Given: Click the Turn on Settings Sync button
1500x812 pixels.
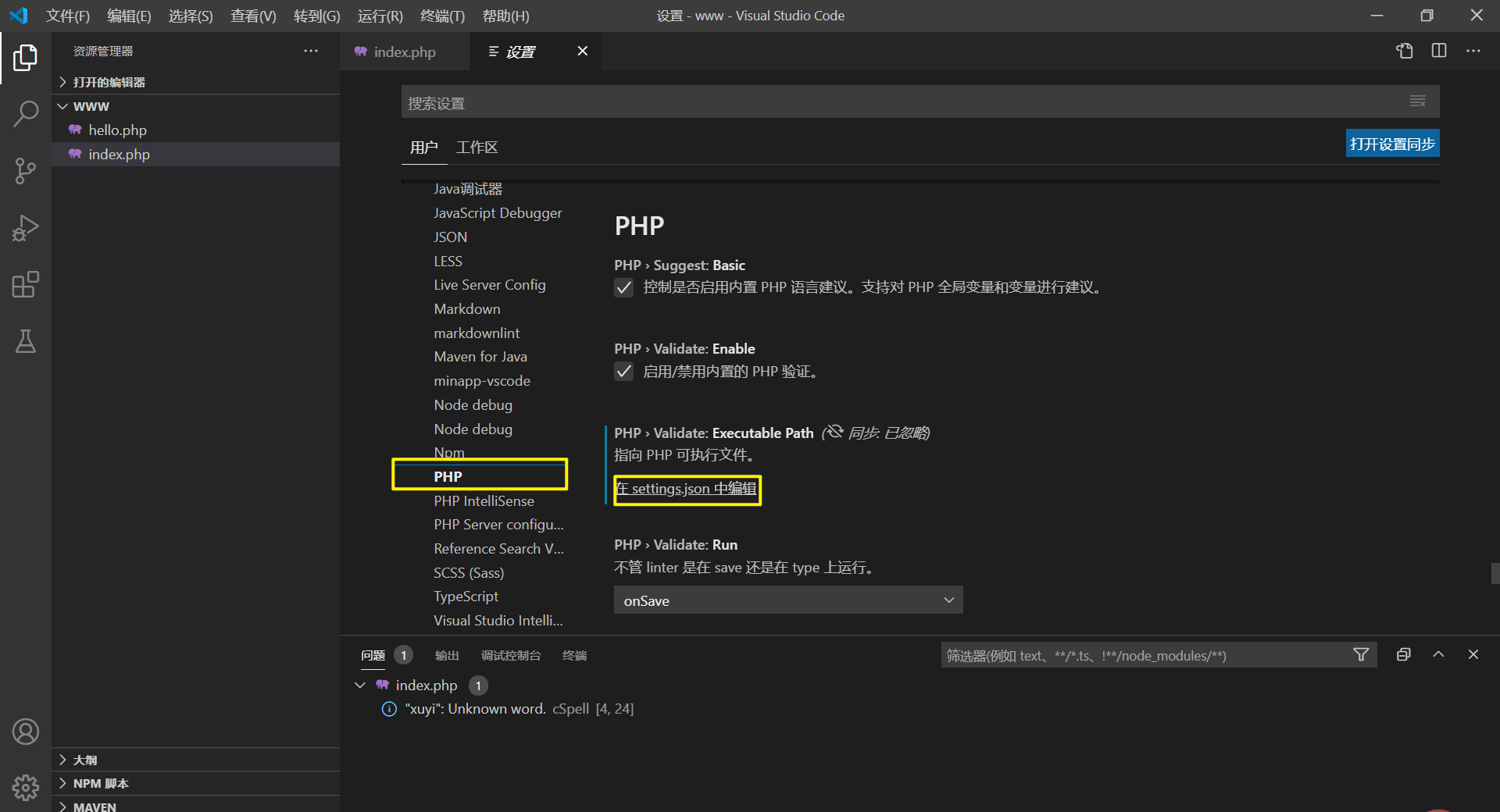Looking at the screenshot, I should [1392, 144].
